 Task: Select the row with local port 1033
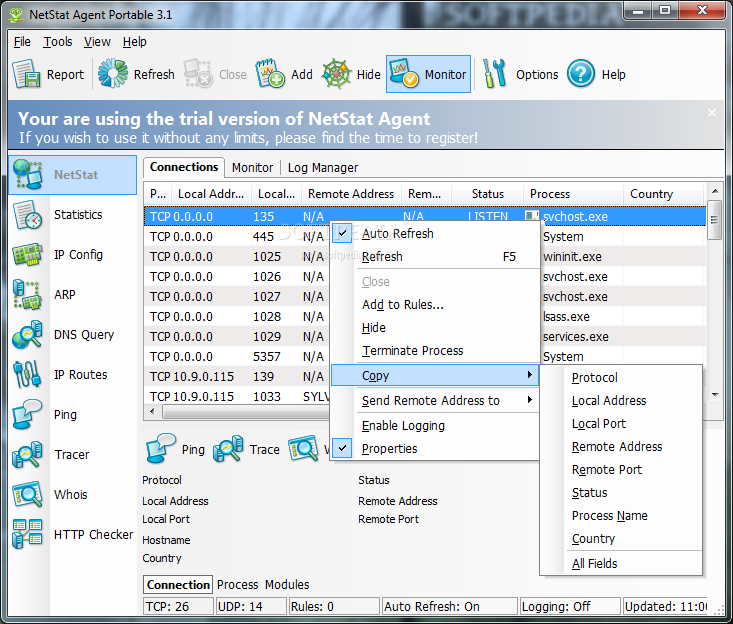point(425,396)
